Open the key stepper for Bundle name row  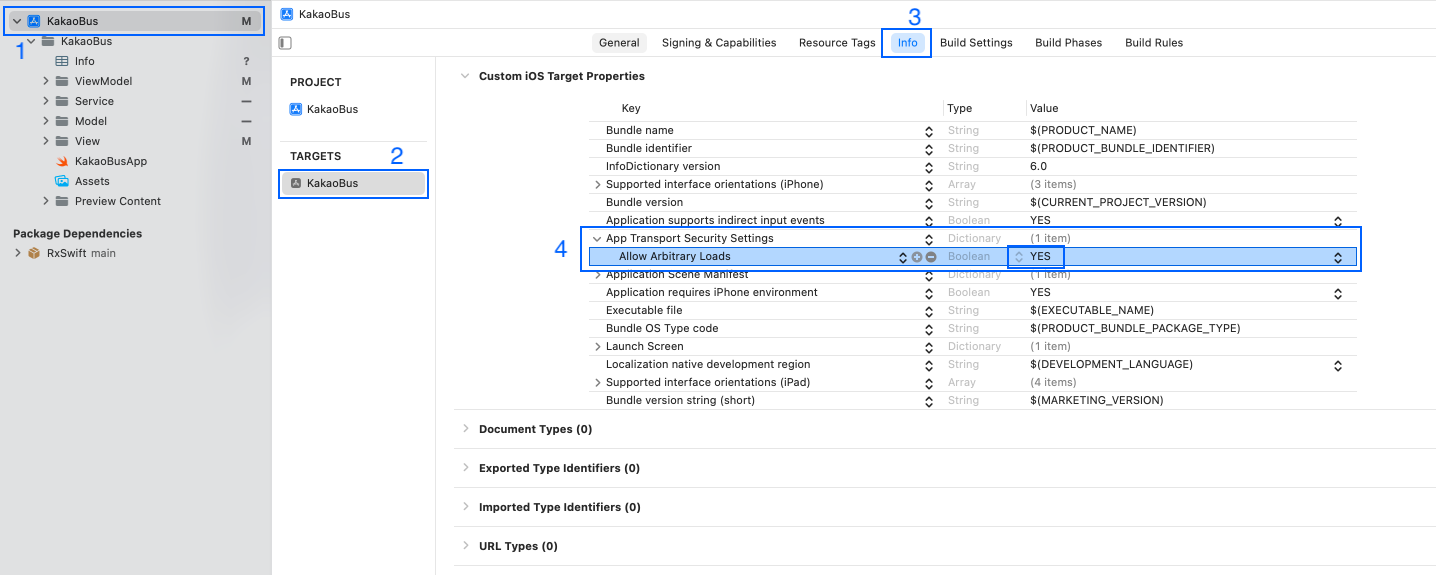coord(930,131)
